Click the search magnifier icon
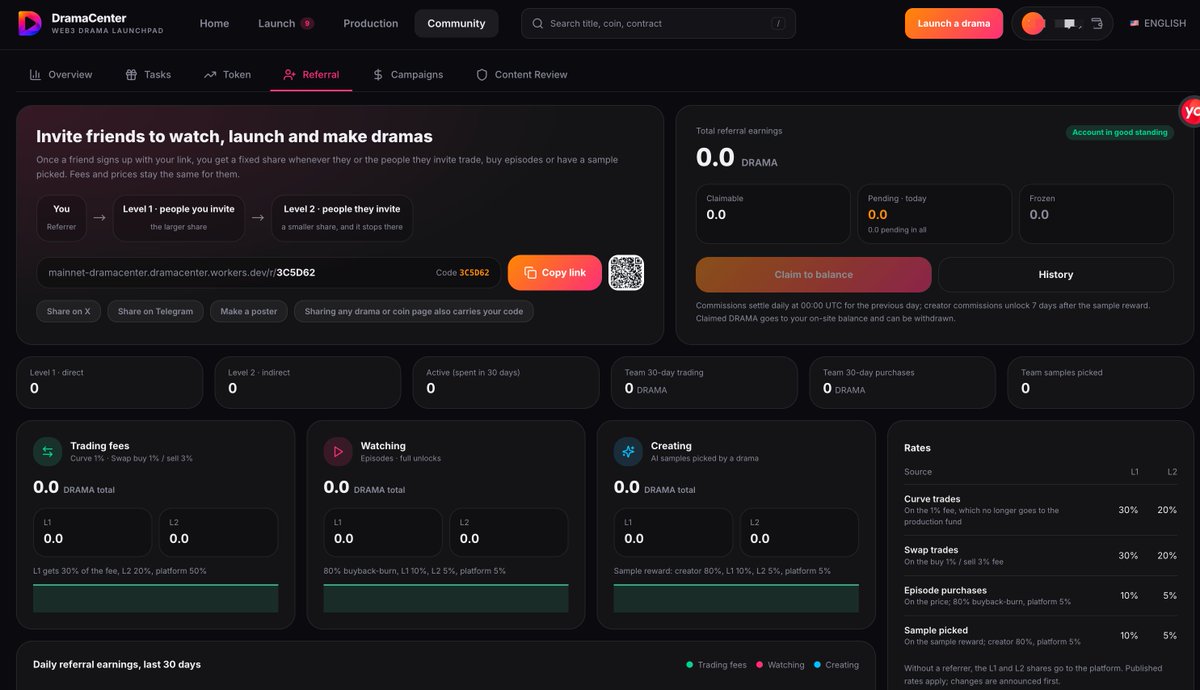Screen dimensions: 1200x690 pos(538,23)
